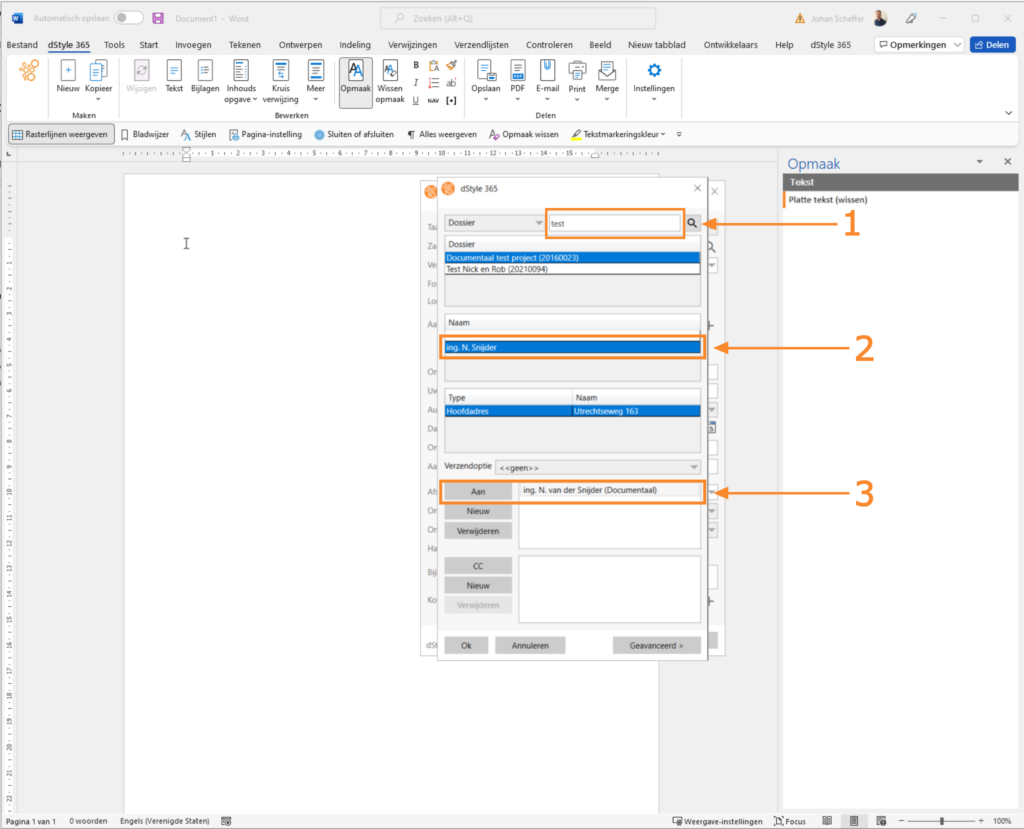Click the Zoeken search box in title bar

[518, 18]
